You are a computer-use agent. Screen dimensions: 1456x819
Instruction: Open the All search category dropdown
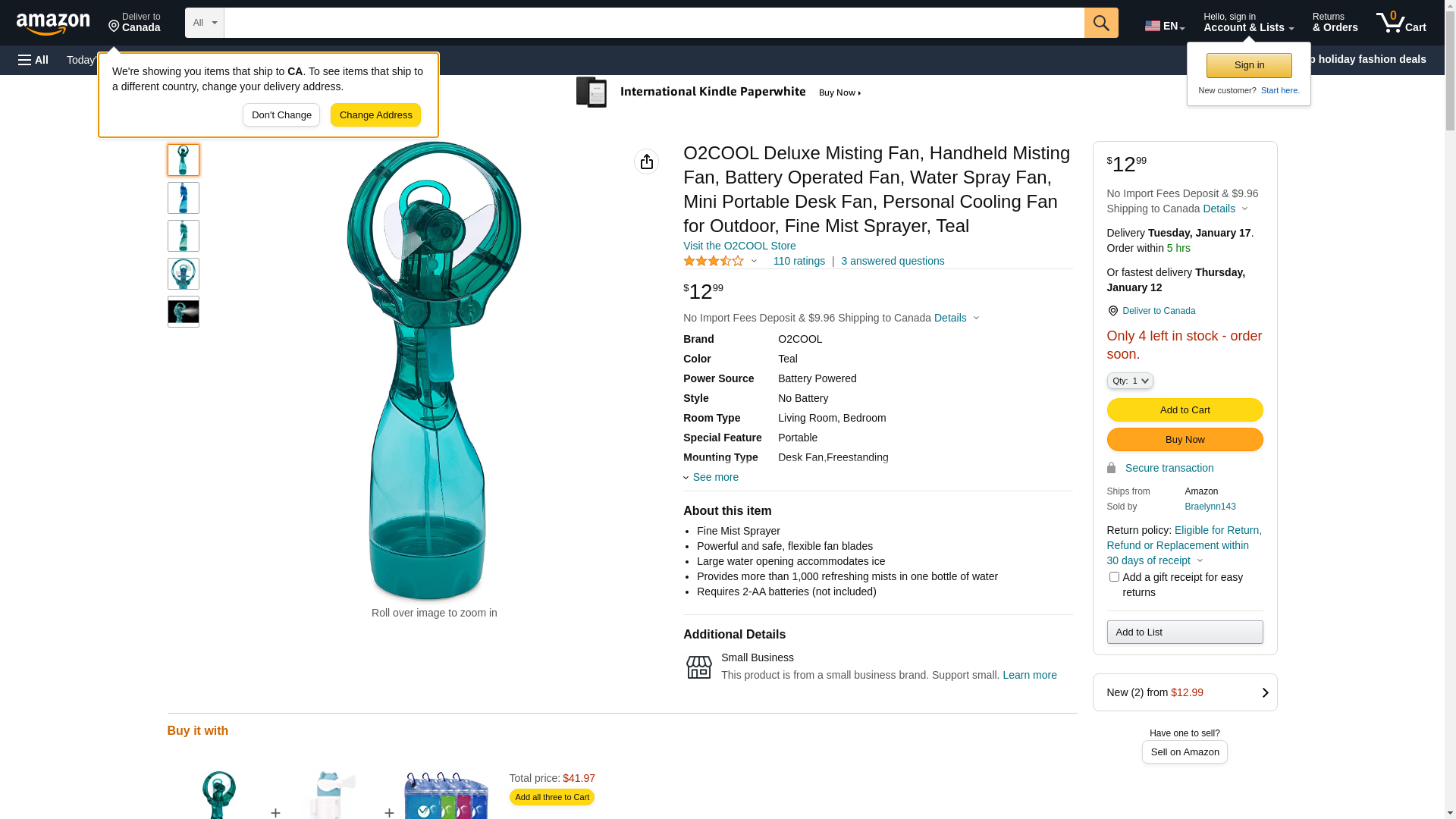click(x=205, y=23)
